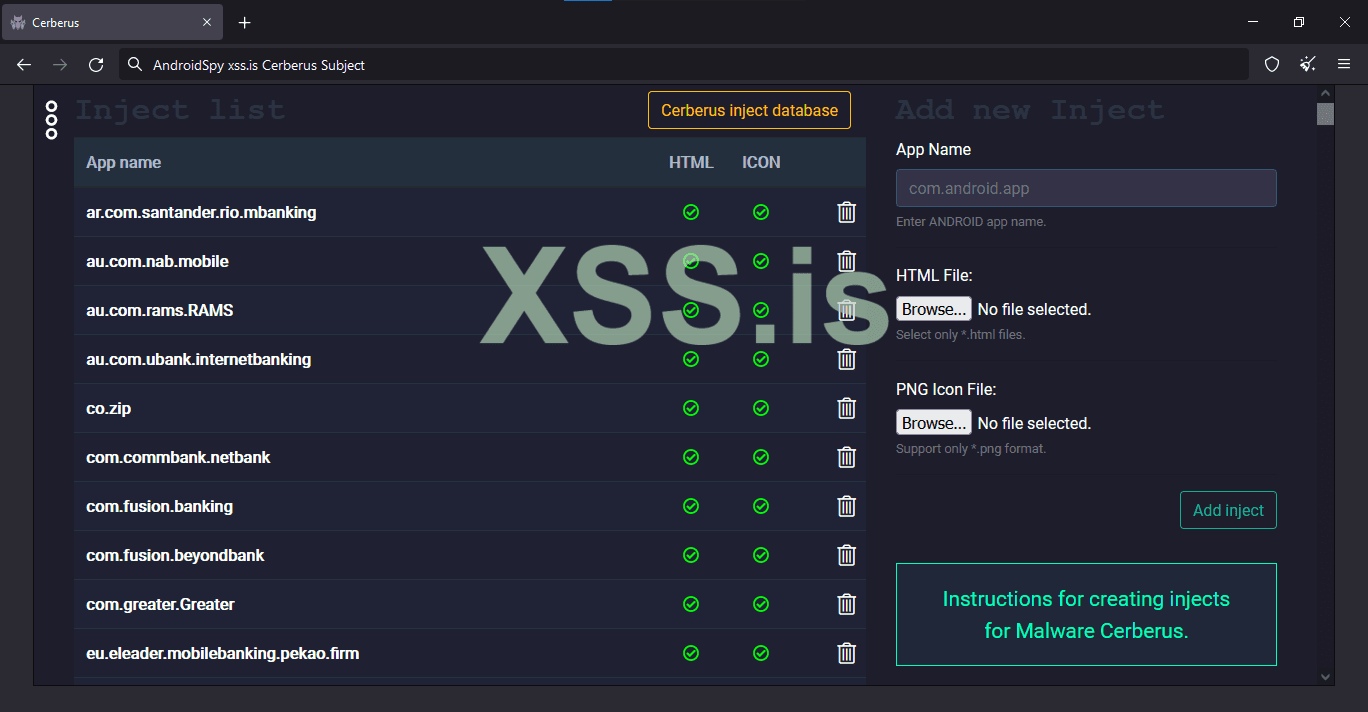The width and height of the screenshot is (1368, 712).
Task: Click HTML checkmark for ar.com.santander.rio.mbanking
Action: coord(690,212)
